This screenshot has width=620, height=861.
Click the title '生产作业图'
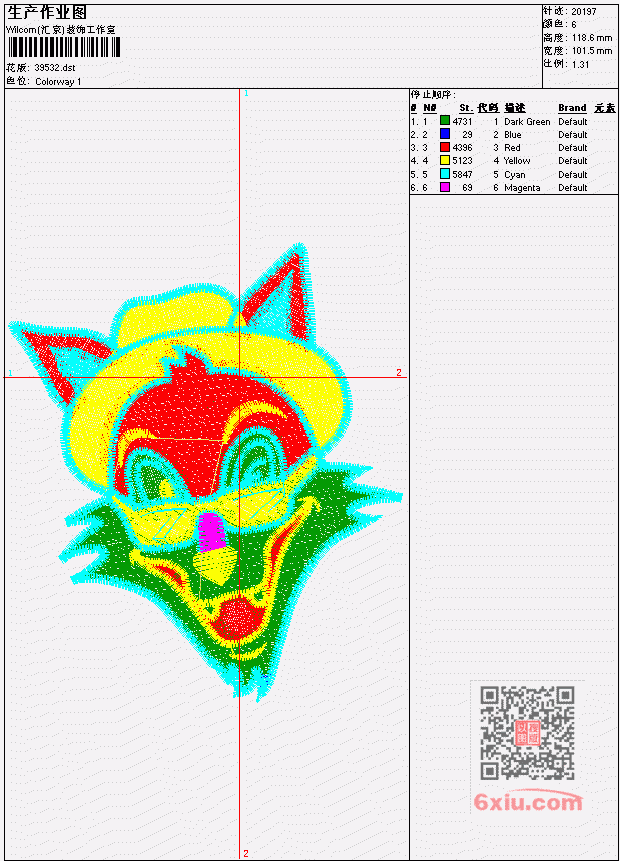(47, 12)
